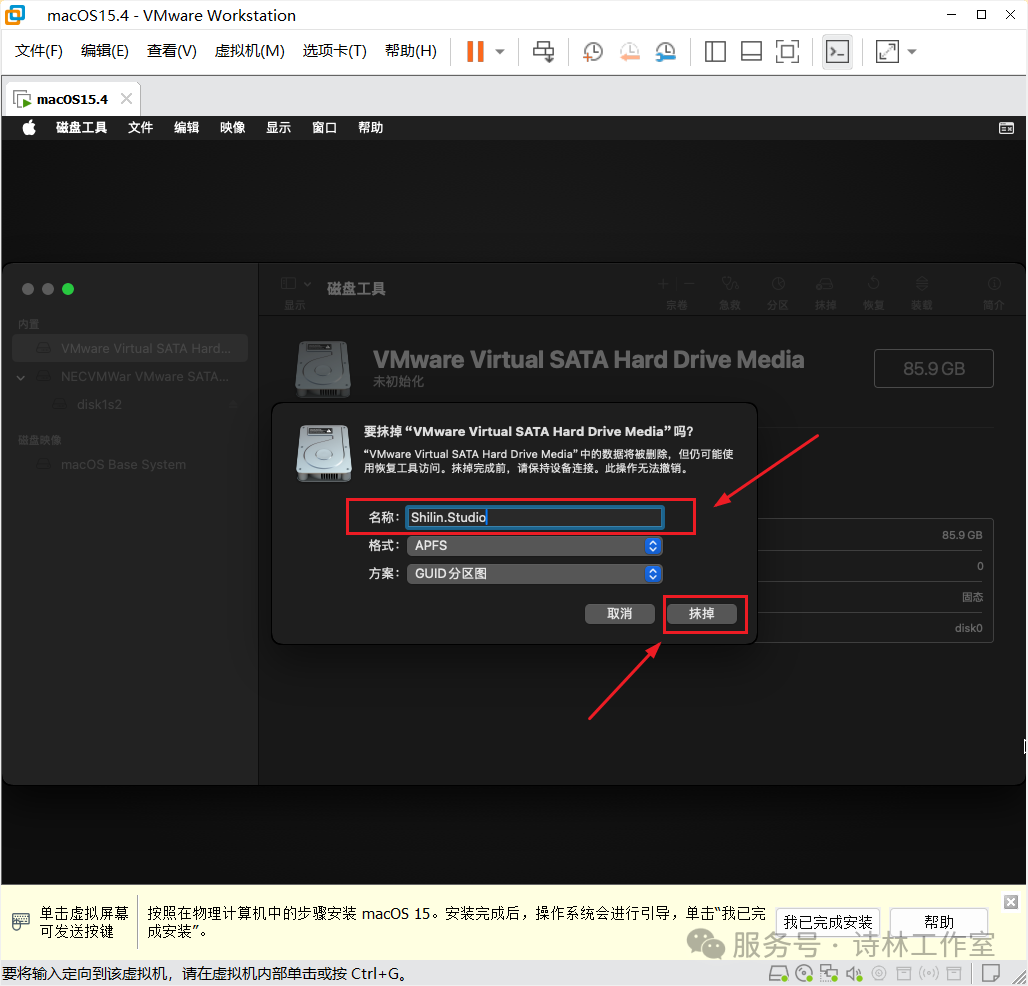
Task: Toggle the library sidebar view icon
Action: [x=715, y=51]
